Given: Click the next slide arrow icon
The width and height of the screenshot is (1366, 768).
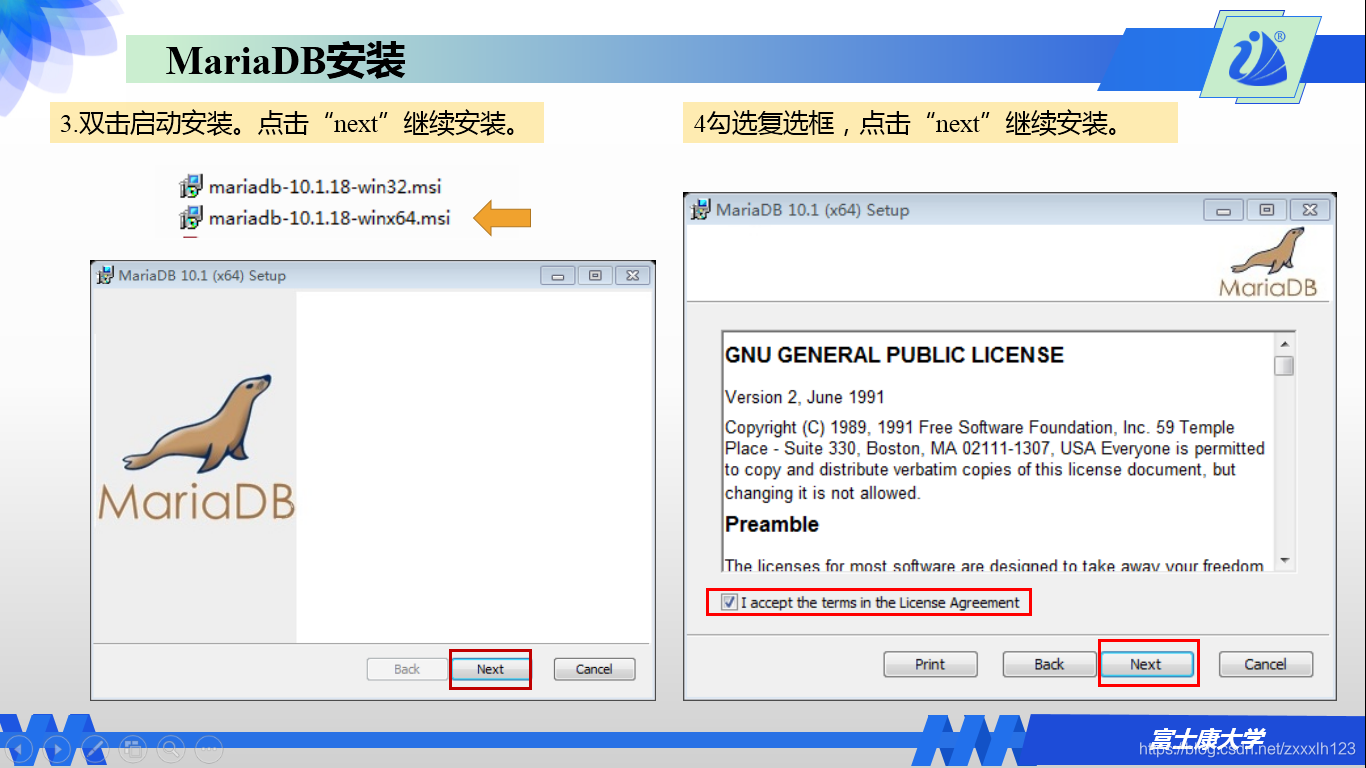Looking at the screenshot, I should click(59, 747).
